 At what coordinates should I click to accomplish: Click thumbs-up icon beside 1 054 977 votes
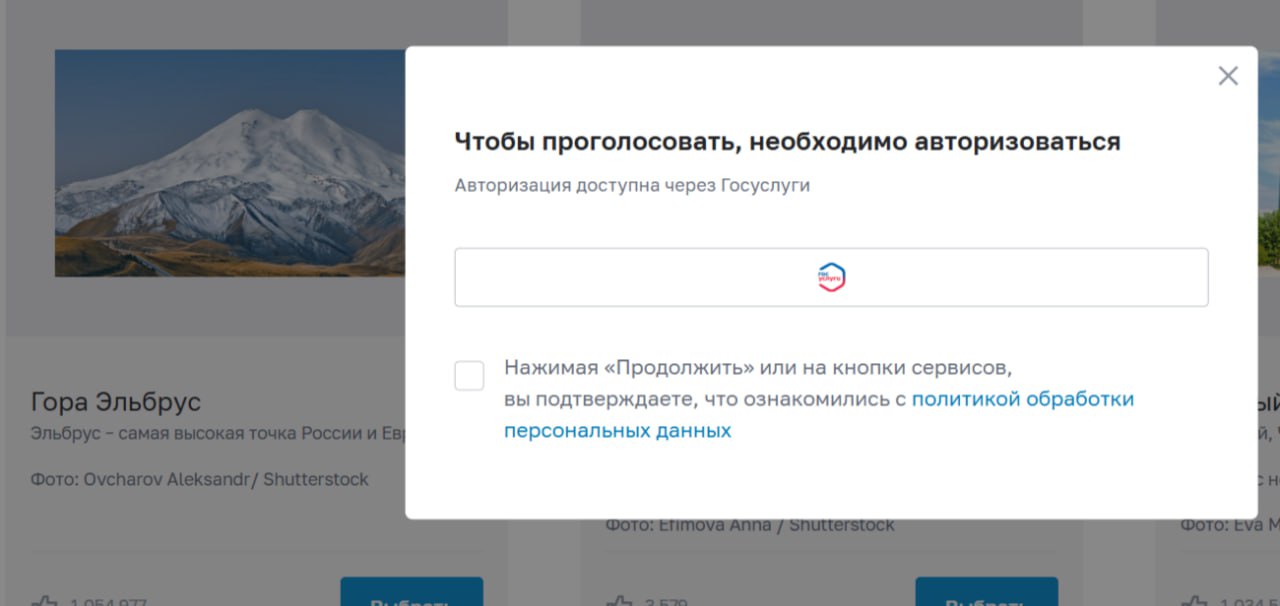[44, 601]
